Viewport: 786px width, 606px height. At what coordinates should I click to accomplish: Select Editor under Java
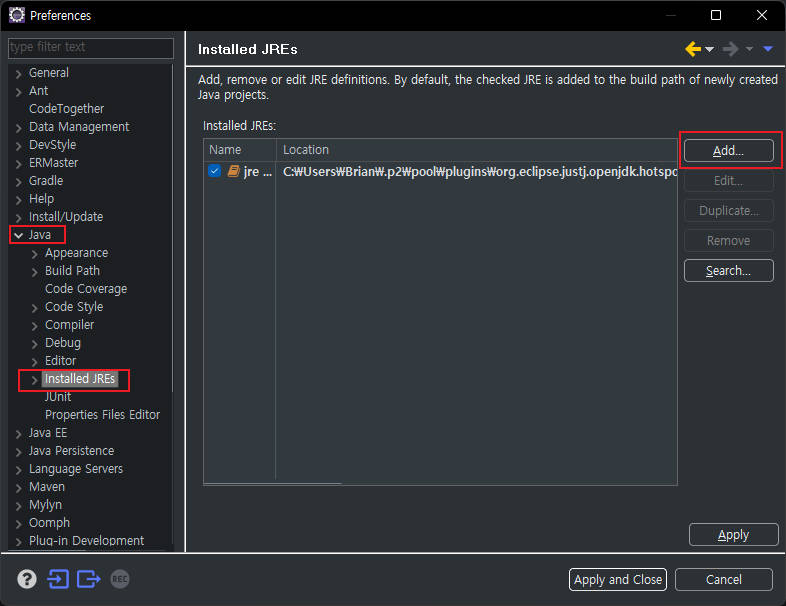[60, 361]
